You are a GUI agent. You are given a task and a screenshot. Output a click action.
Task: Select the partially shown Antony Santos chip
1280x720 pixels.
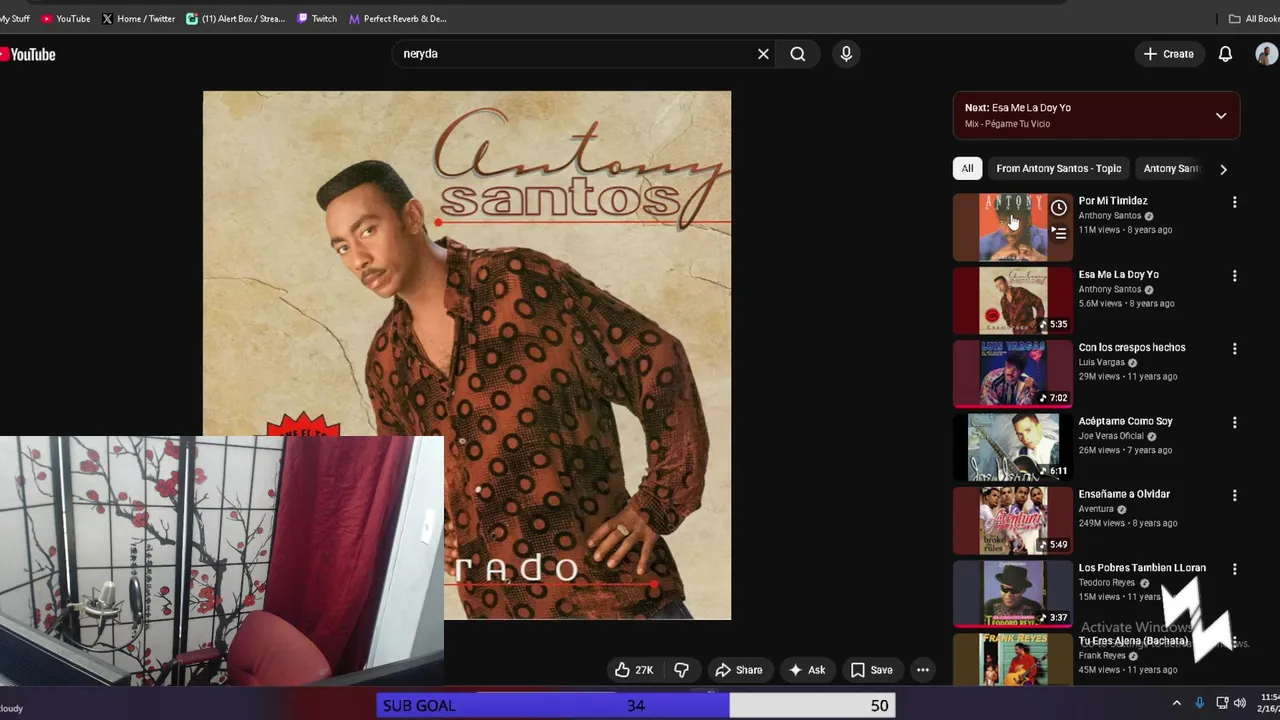(1171, 168)
